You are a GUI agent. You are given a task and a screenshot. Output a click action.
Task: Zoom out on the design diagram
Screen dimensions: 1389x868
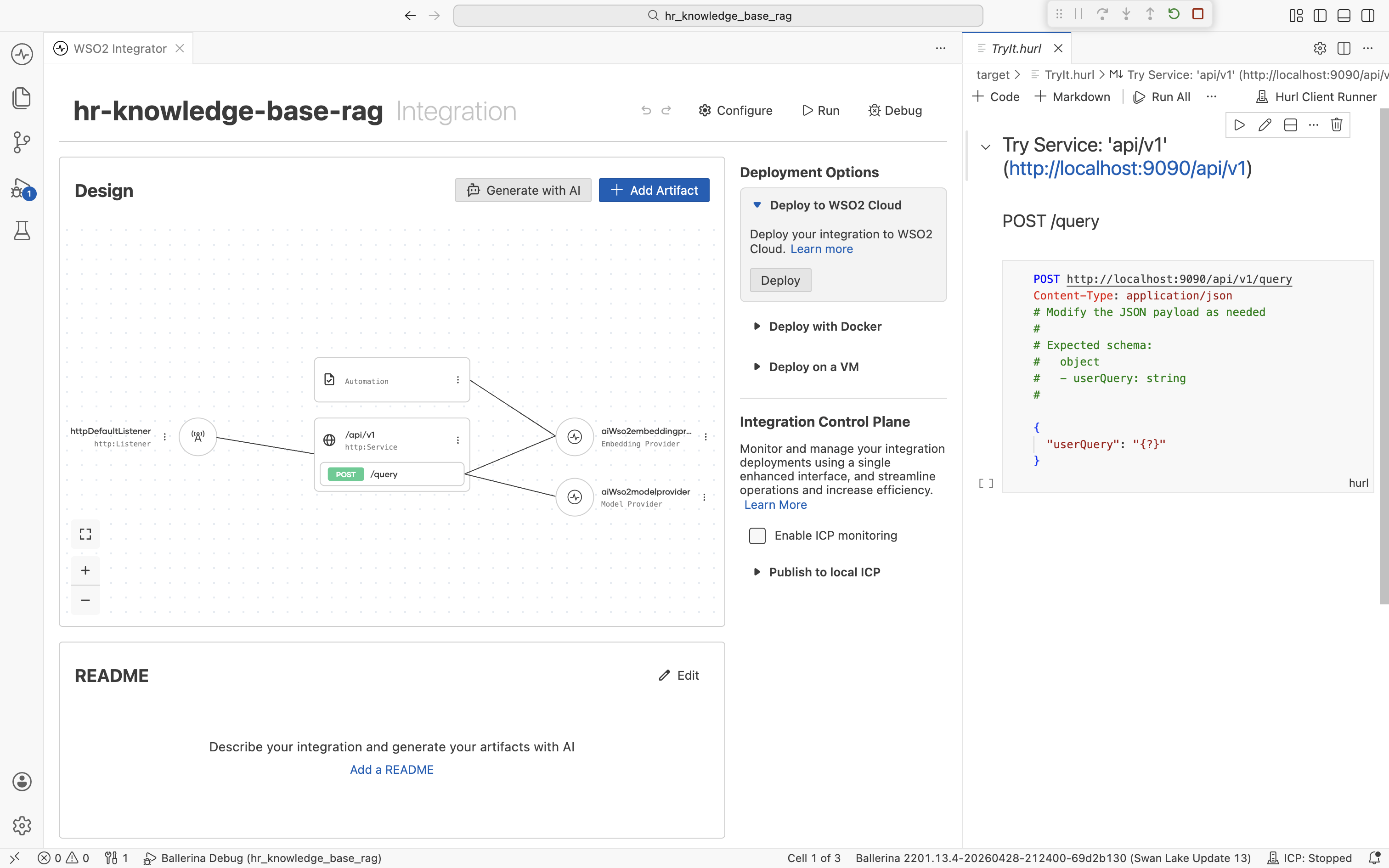tap(85, 600)
